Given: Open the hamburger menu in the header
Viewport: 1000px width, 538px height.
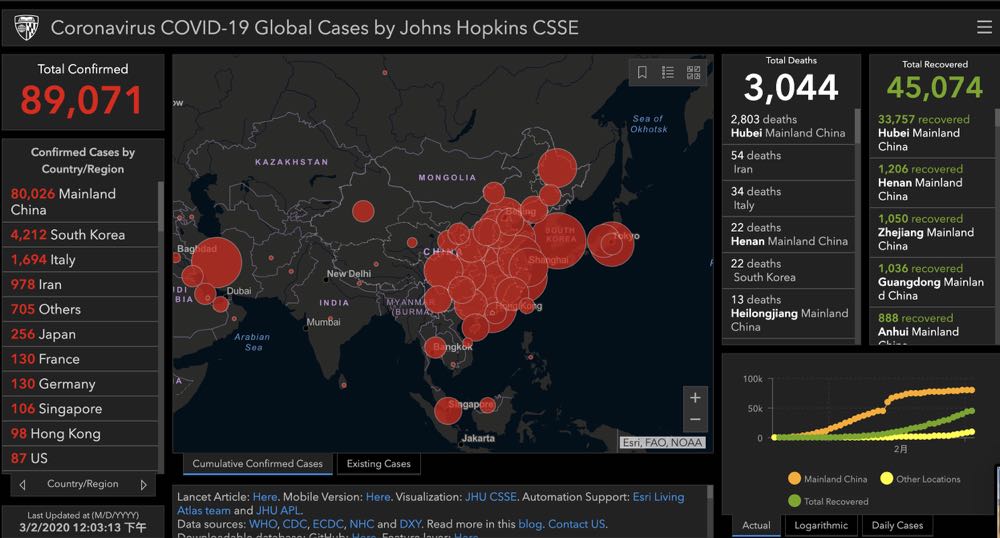Looking at the screenshot, I should tap(984, 27).
